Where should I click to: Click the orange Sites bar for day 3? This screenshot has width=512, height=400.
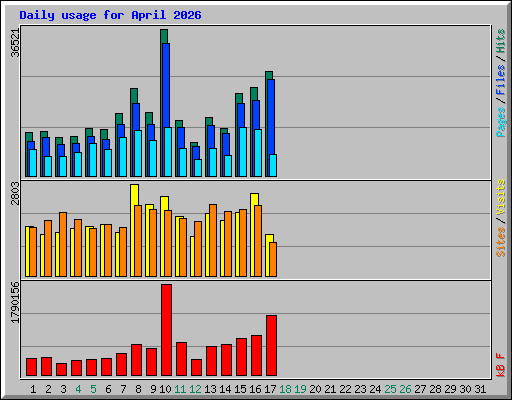[63, 244]
